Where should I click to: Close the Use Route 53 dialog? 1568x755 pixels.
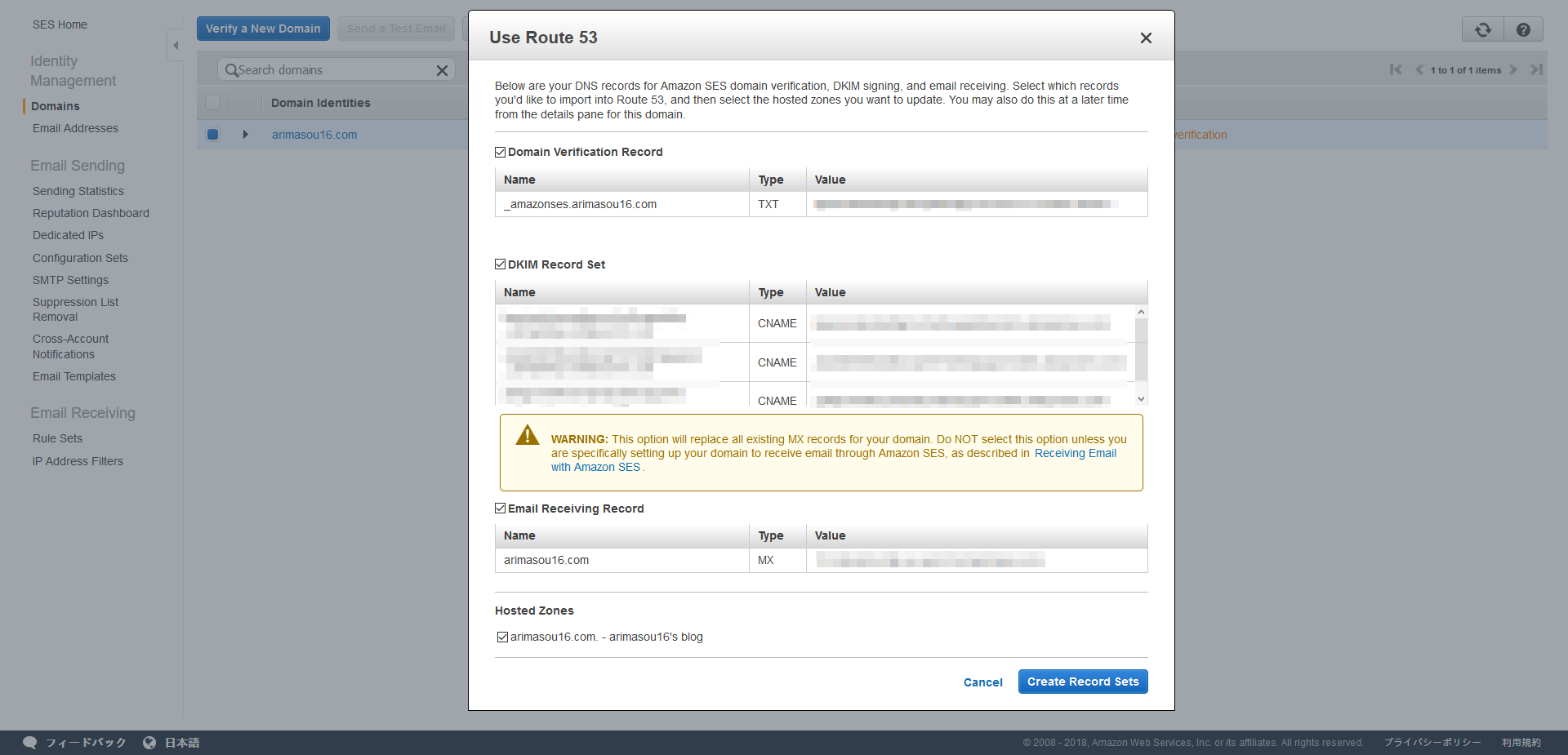pyautogui.click(x=1146, y=38)
